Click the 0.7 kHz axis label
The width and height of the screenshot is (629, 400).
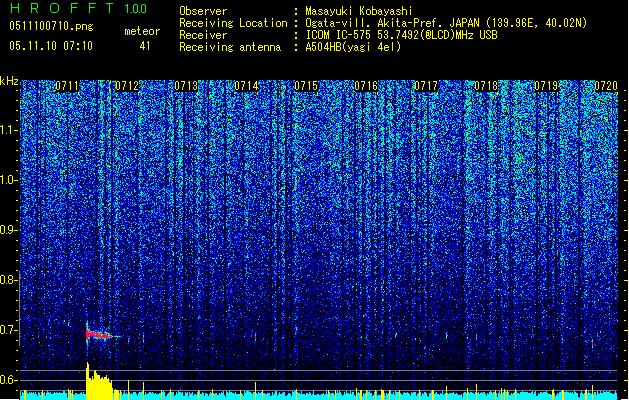point(8,330)
